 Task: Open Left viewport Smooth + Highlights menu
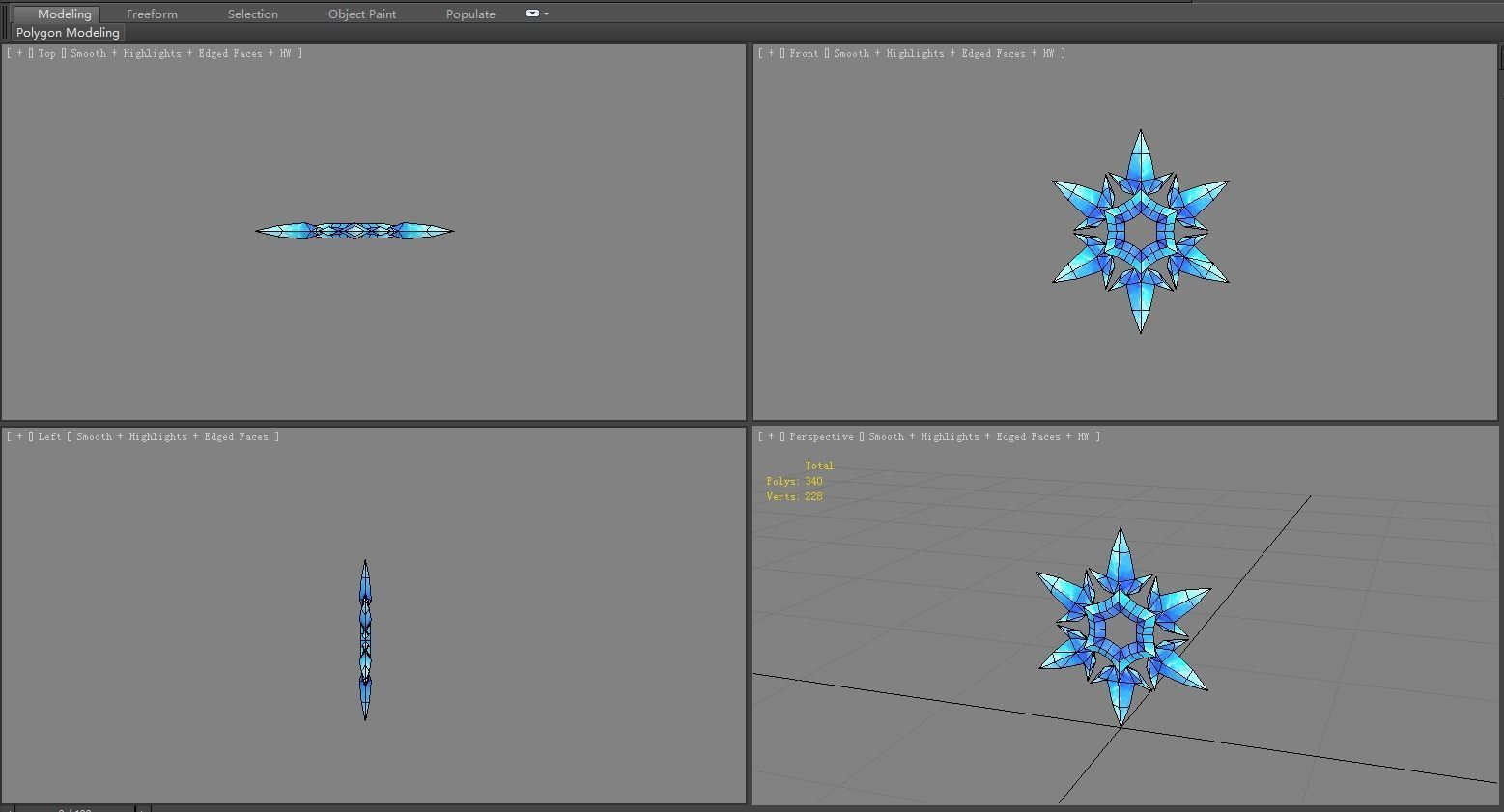pos(172,436)
